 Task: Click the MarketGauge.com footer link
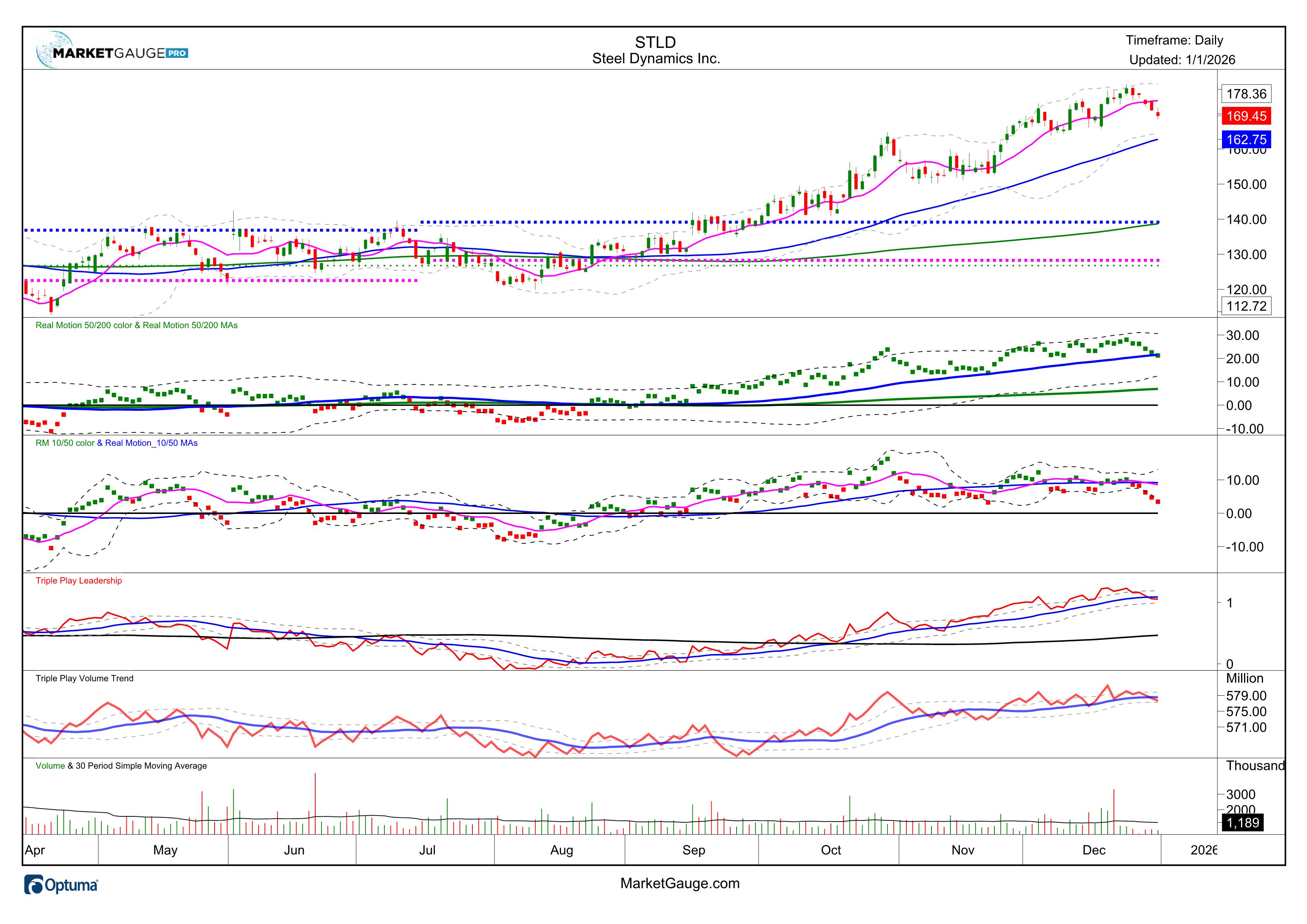coord(680,883)
